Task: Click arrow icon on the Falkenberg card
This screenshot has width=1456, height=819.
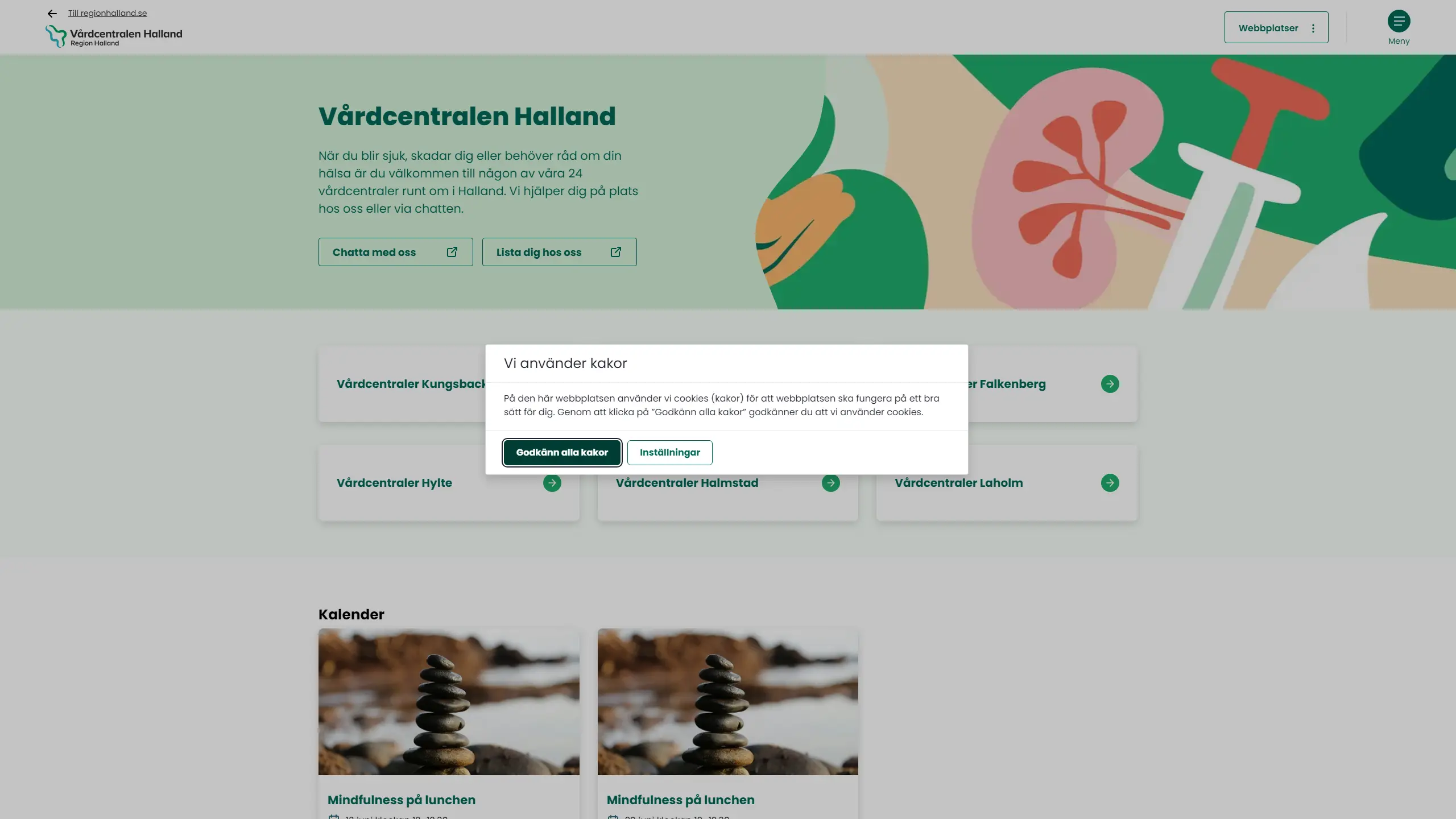Action: coord(1110,384)
